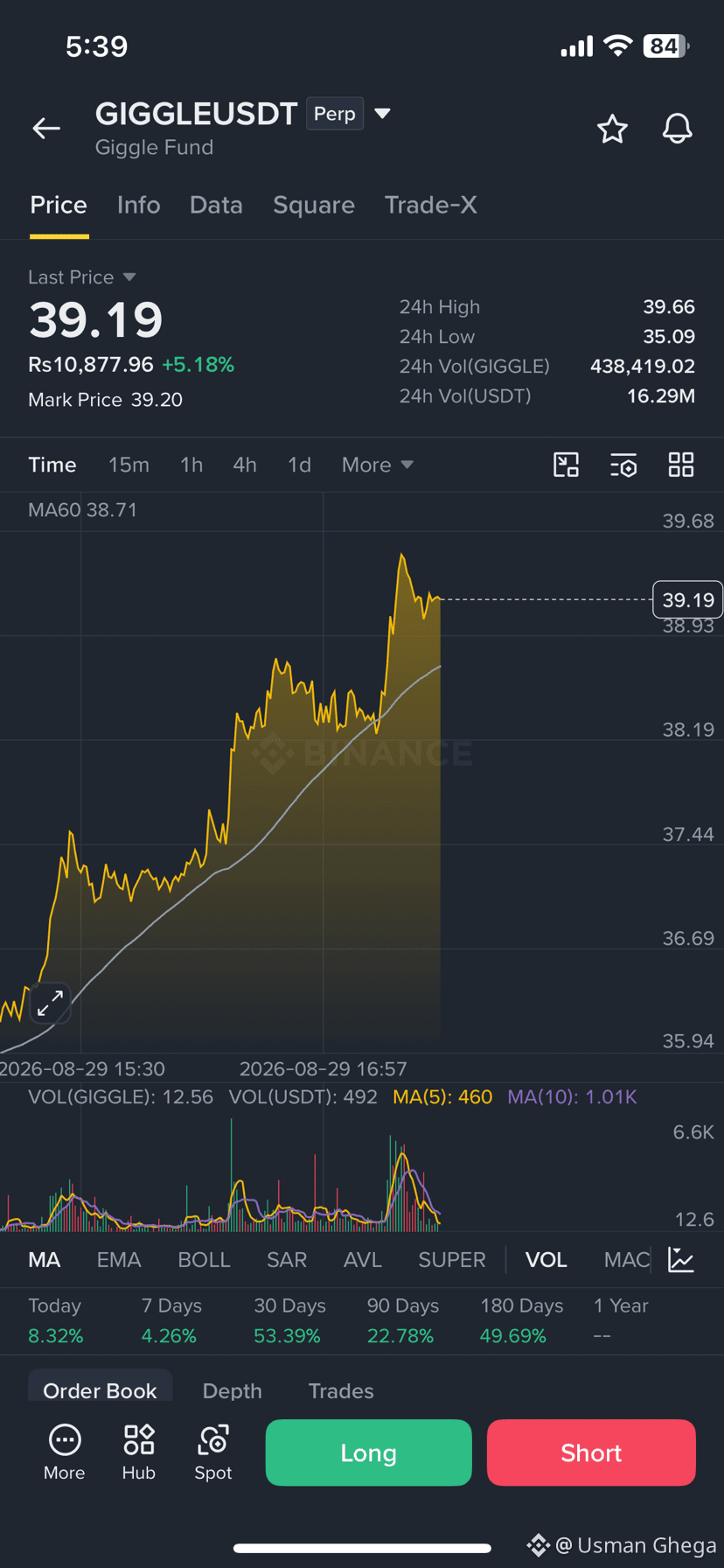This screenshot has height=1568, width=724.
Task: Toggle the MAC sub-indicator
Action: (627, 1260)
